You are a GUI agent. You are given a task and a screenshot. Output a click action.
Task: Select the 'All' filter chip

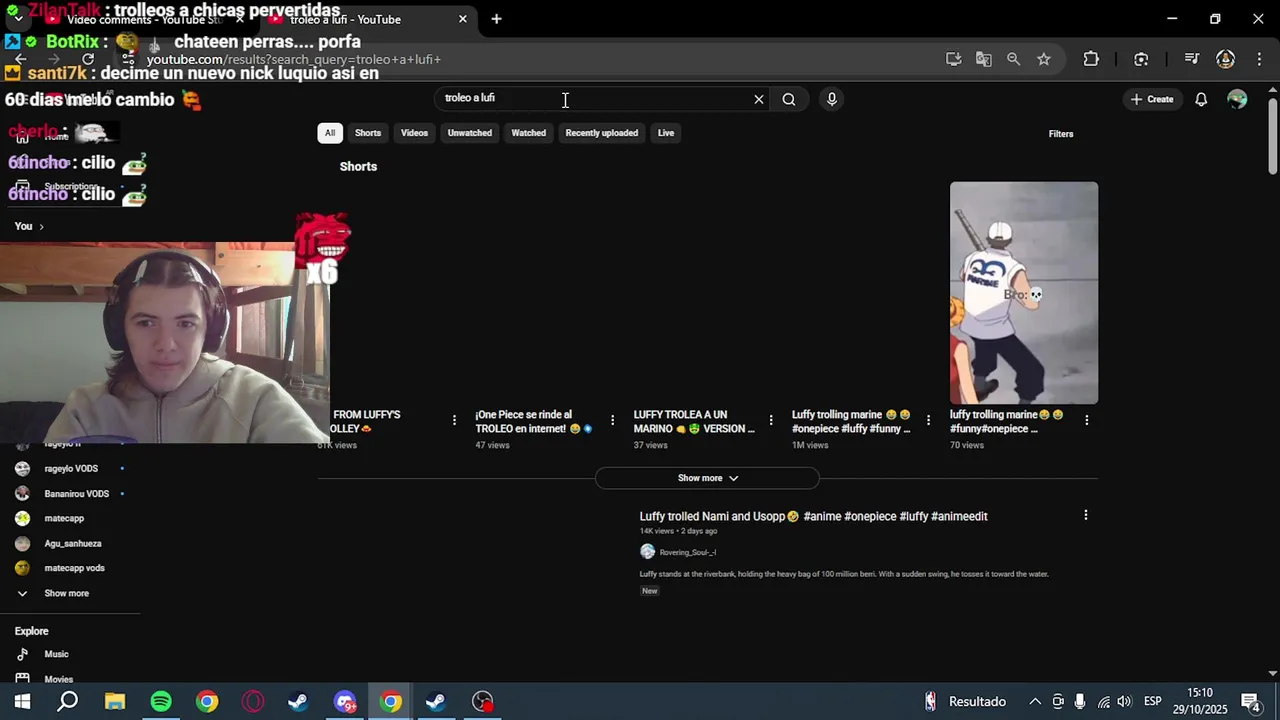[330, 133]
